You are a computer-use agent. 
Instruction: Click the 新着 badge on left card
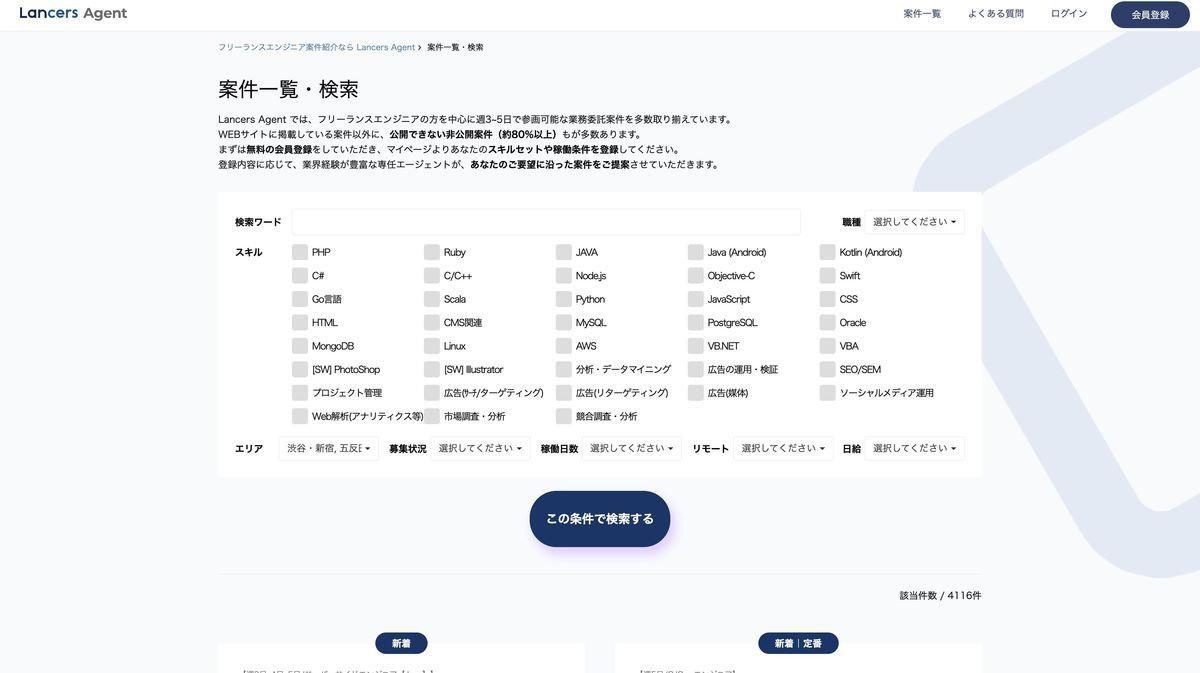point(401,644)
